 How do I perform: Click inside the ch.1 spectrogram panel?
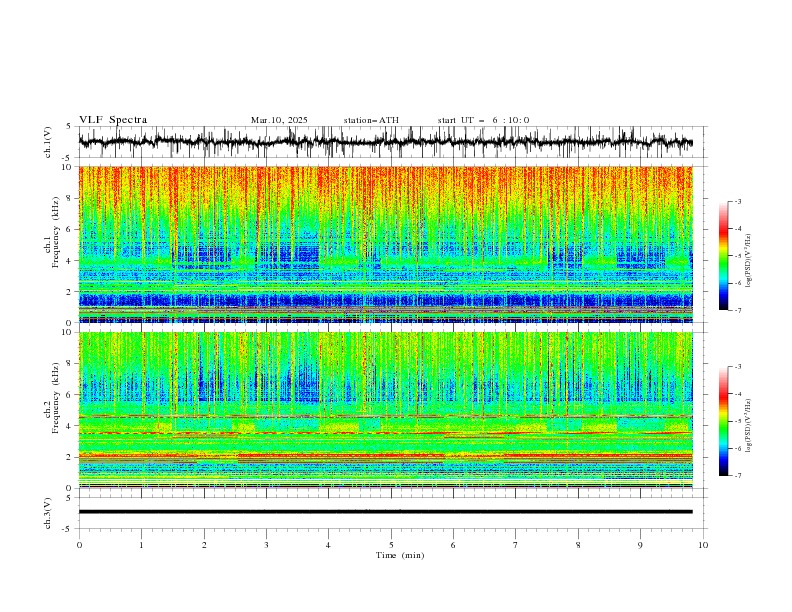pyautogui.click(x=386, y=244)
